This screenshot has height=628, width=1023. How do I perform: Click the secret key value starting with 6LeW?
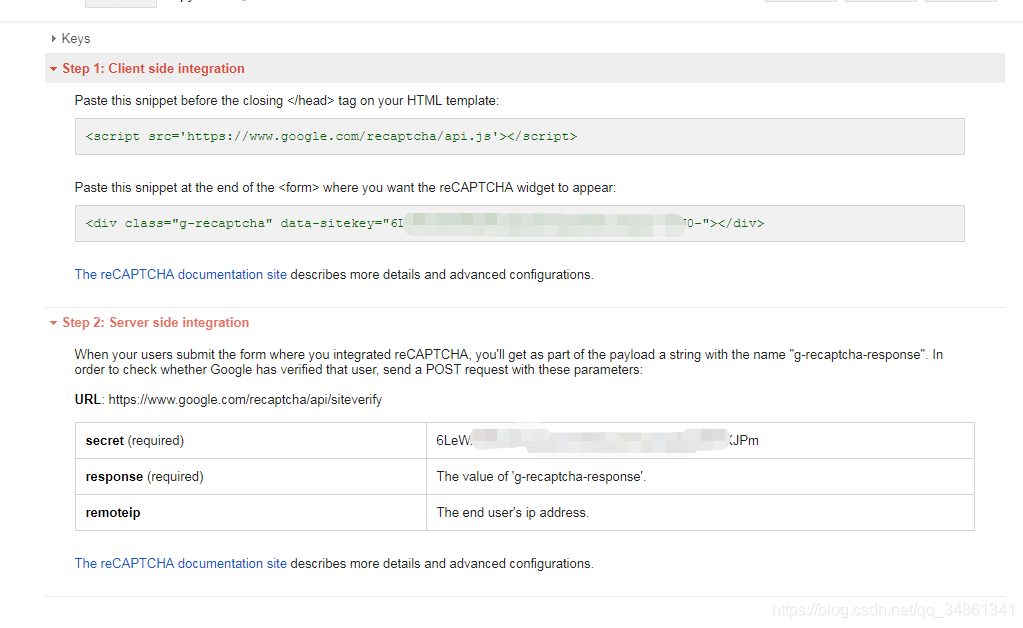point(597,440)
